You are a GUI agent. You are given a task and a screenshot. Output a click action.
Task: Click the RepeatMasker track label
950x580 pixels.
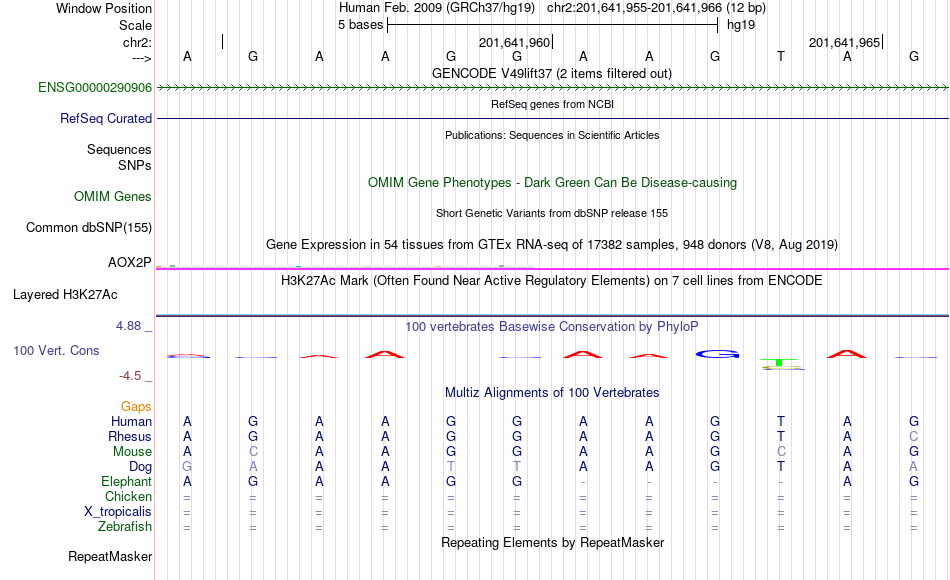110,556
